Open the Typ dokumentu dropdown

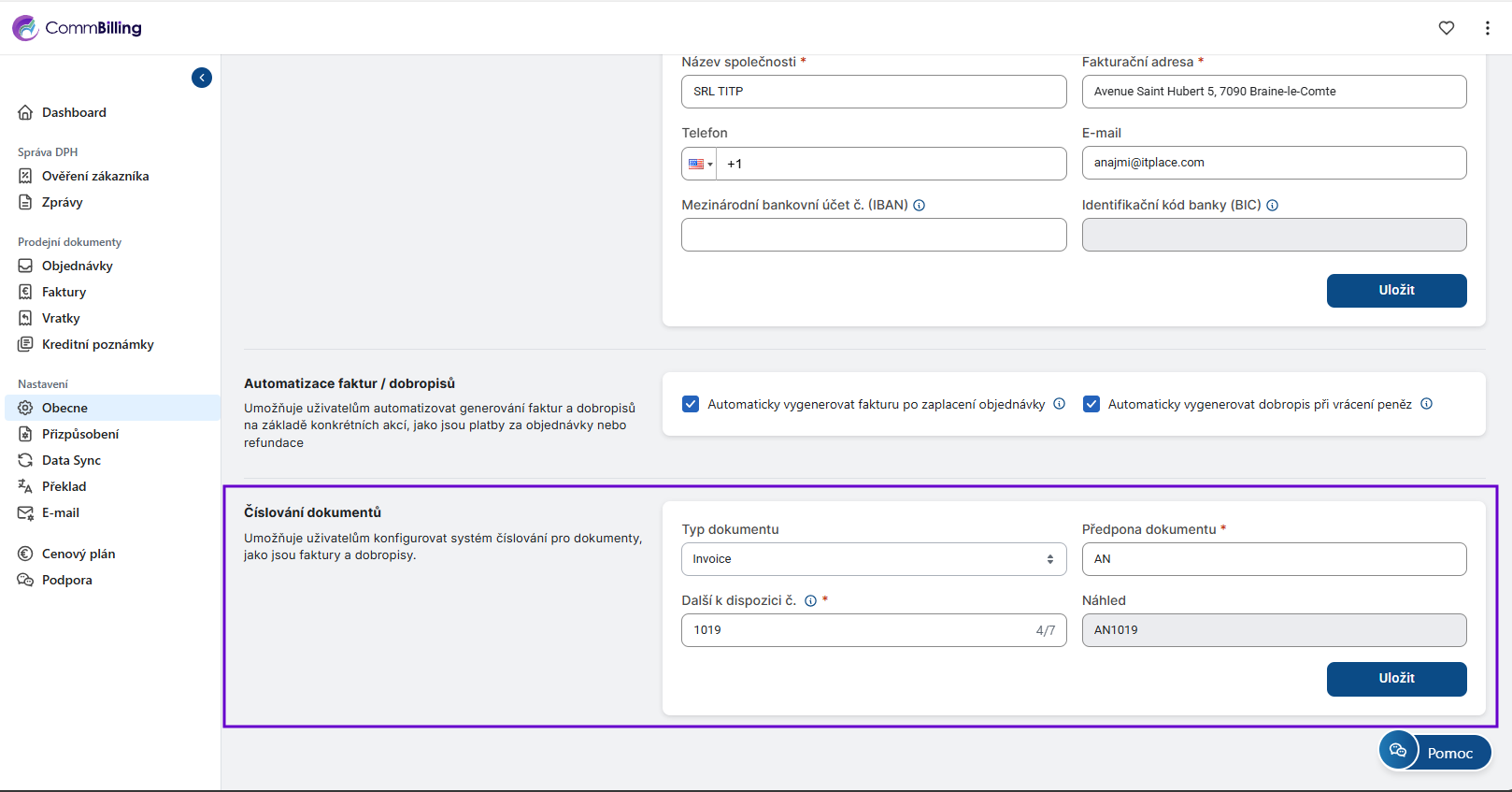click(x=873, y=559)
